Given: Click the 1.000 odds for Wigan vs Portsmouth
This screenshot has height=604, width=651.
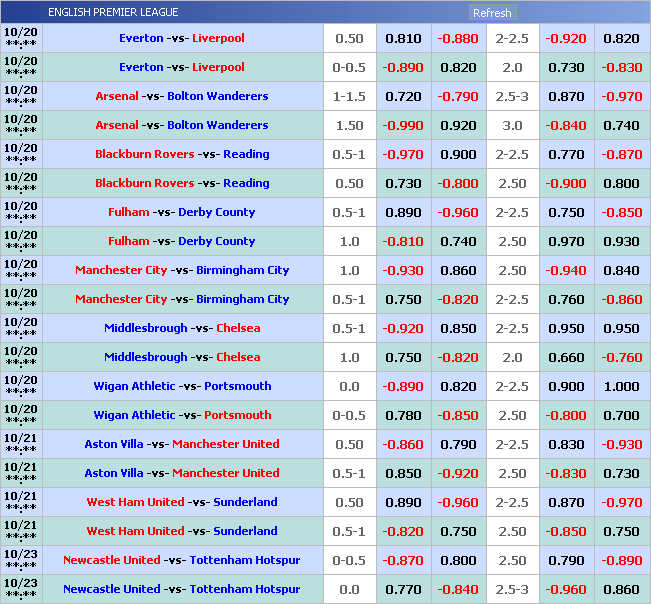Looking at the screenshot, I should point(622,387).
